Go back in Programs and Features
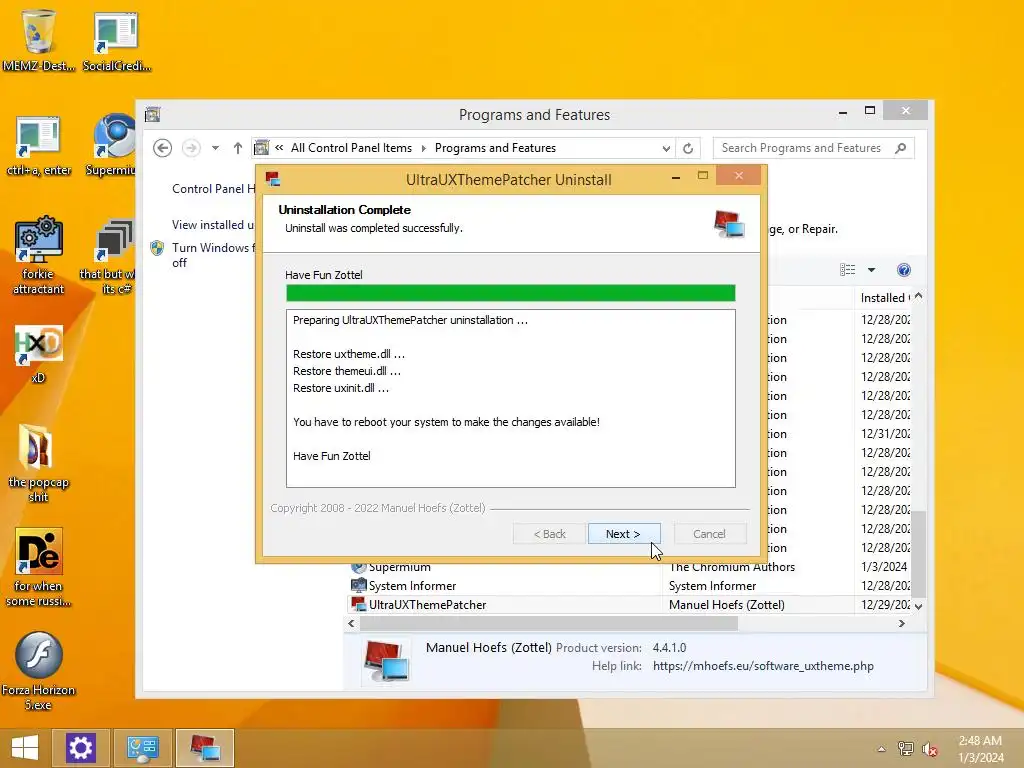Screen dimensions: 1024x768 (163, 148)
